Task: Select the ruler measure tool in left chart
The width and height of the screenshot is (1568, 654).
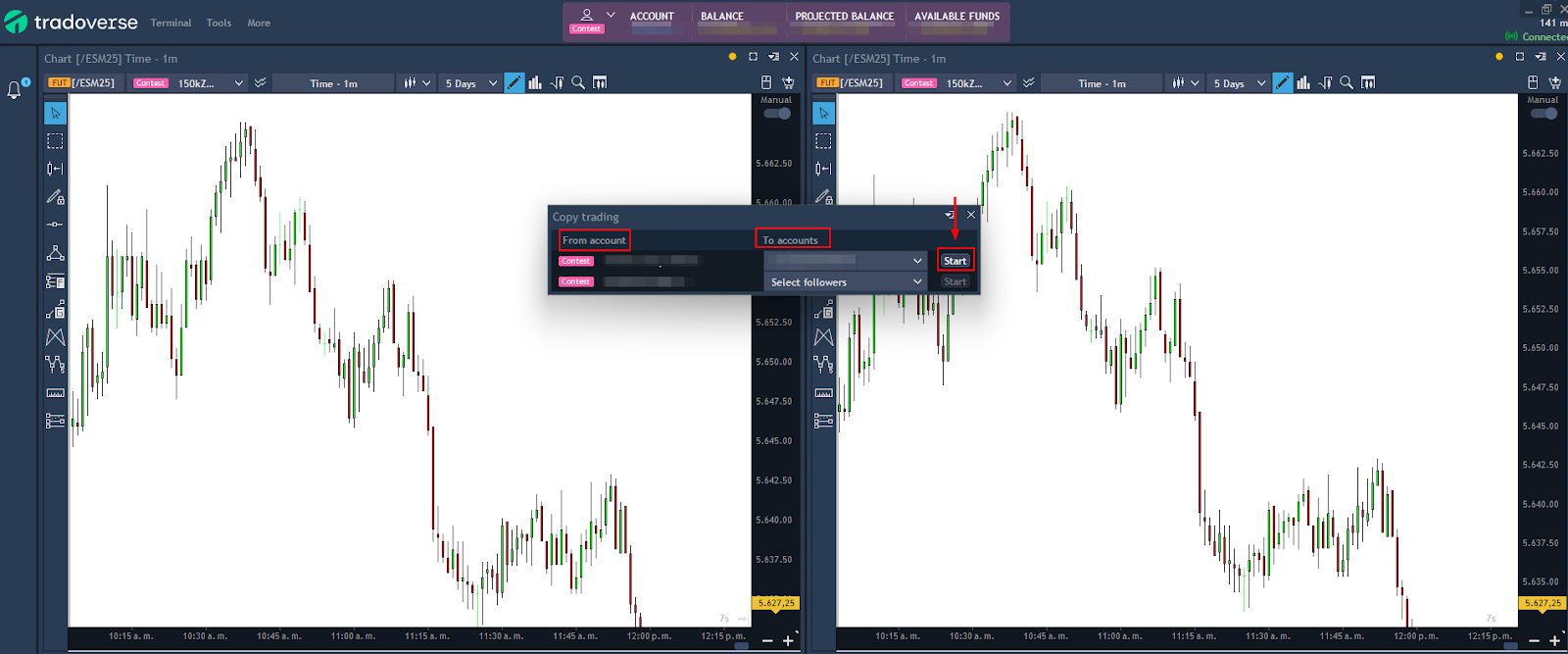Action: pos(55,392)
